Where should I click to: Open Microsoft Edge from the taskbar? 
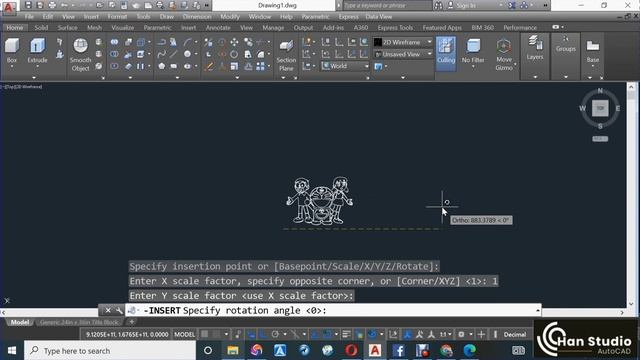click(x=469, y=350)
